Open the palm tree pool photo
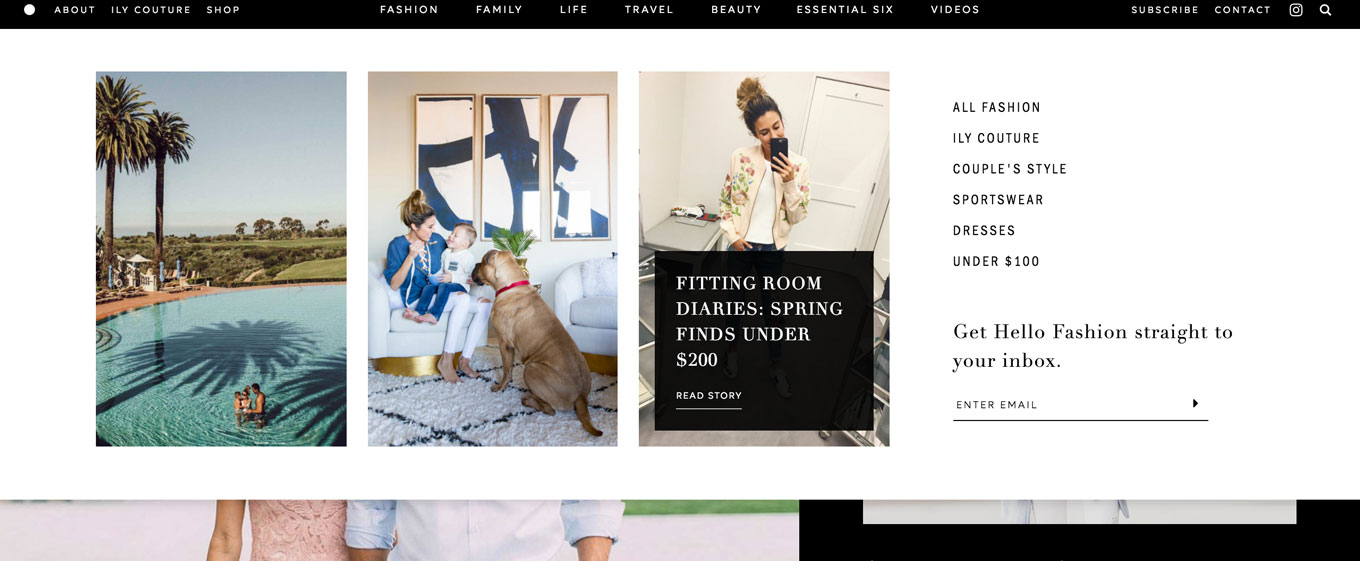The image size is (1360, 561). point(221,258)
